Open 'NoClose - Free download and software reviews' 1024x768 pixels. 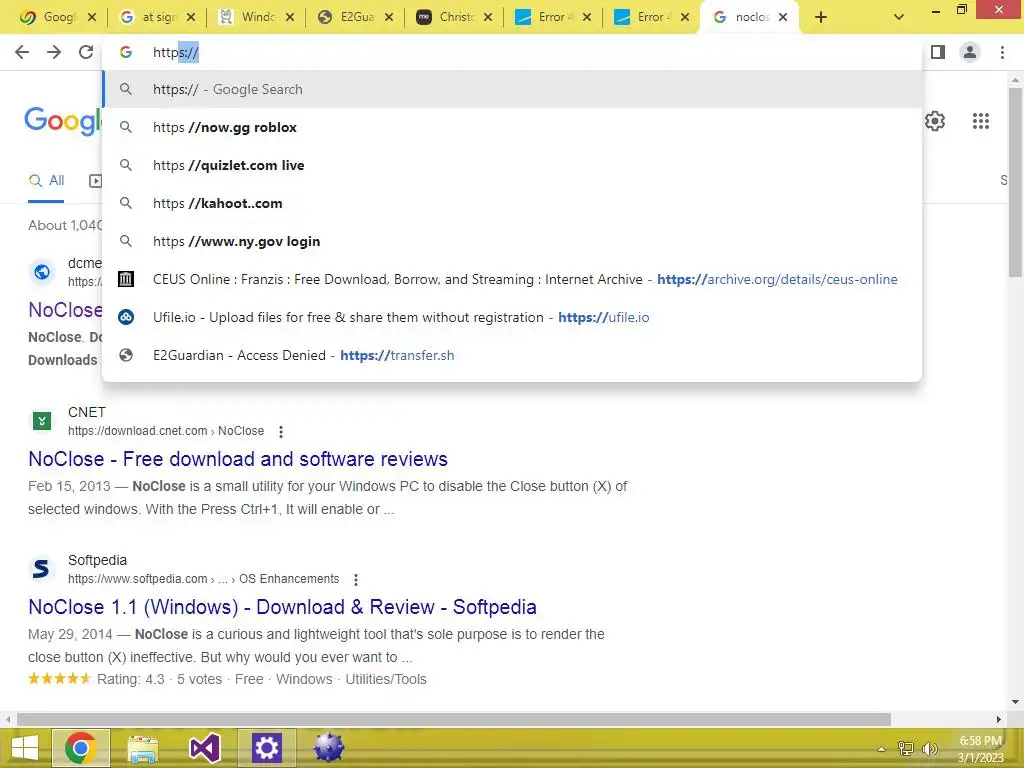238,459
